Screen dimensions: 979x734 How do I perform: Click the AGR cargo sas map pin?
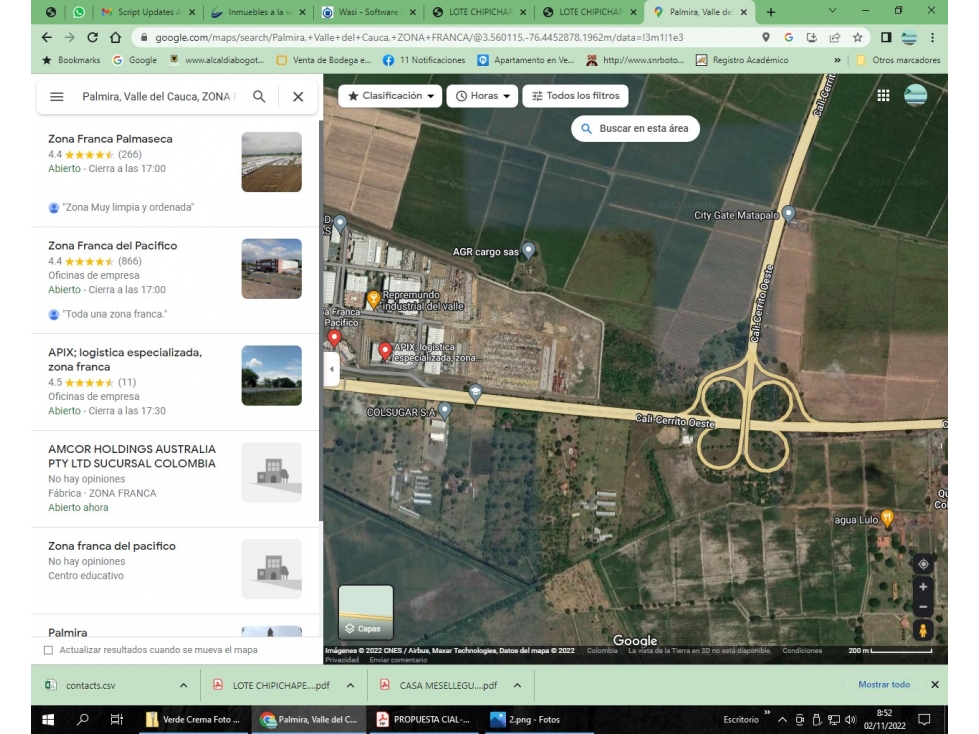point(528,250)
